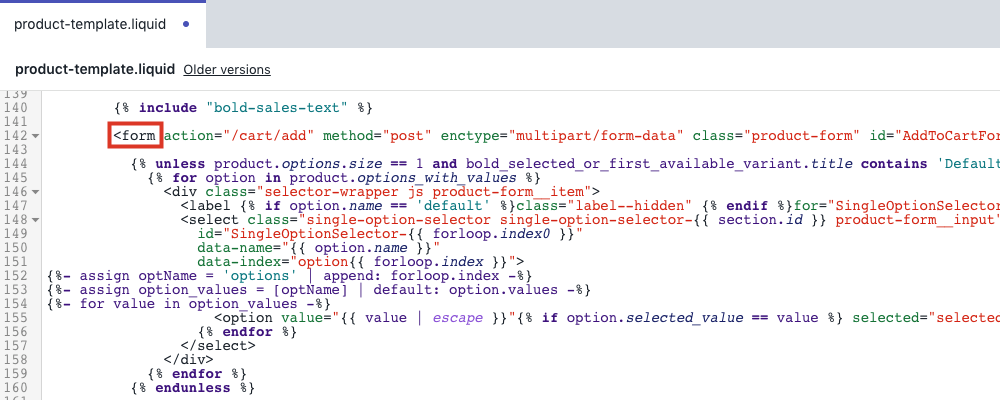Click the for option in product.options_with_values line

tap(344, 178)
